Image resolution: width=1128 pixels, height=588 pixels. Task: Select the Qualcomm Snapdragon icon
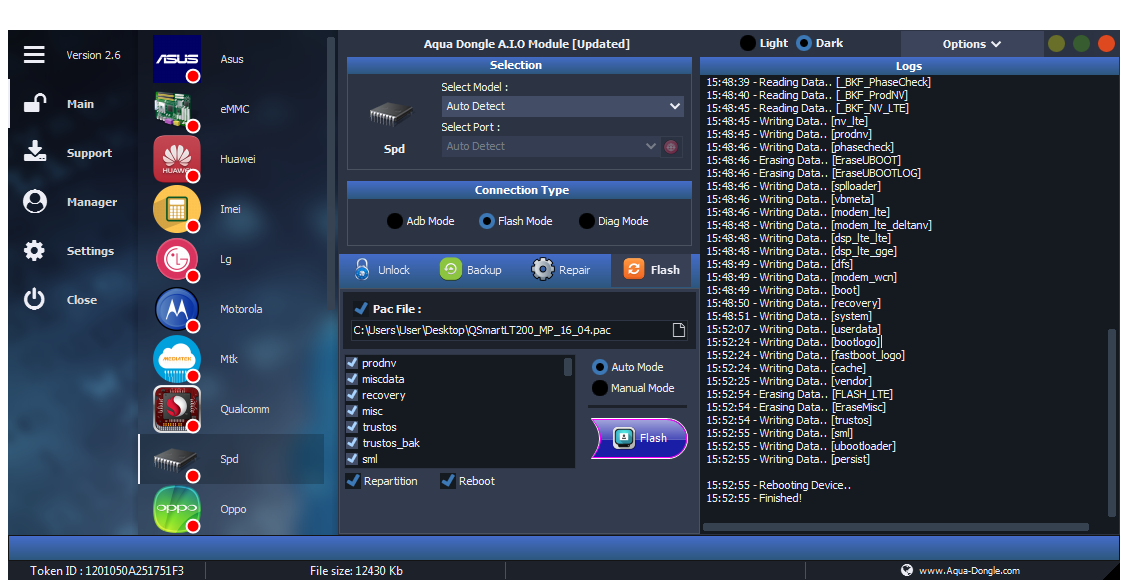pos(177,409)
